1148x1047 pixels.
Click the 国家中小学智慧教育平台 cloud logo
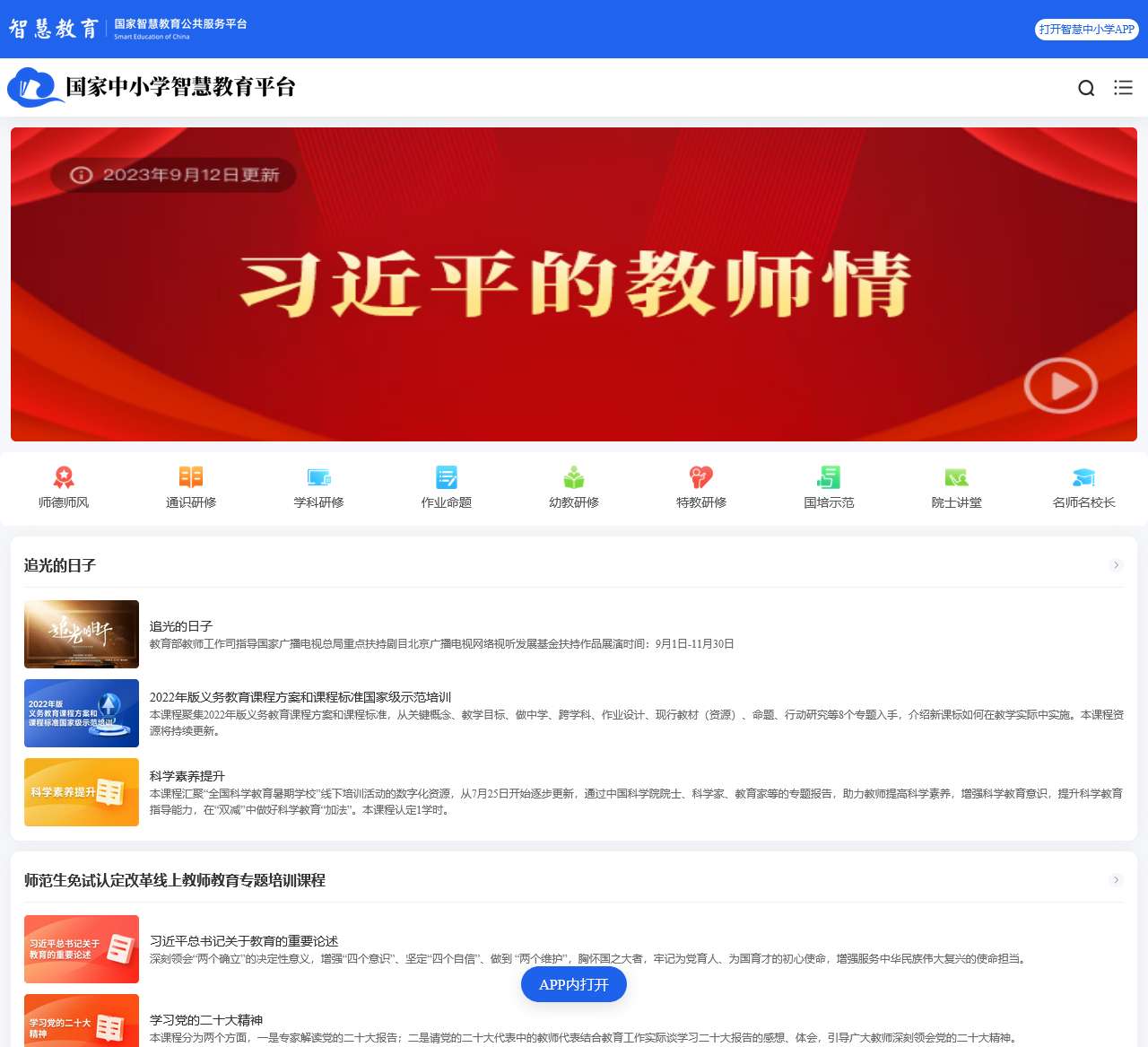pyautogui.click(x=34, y=87)
